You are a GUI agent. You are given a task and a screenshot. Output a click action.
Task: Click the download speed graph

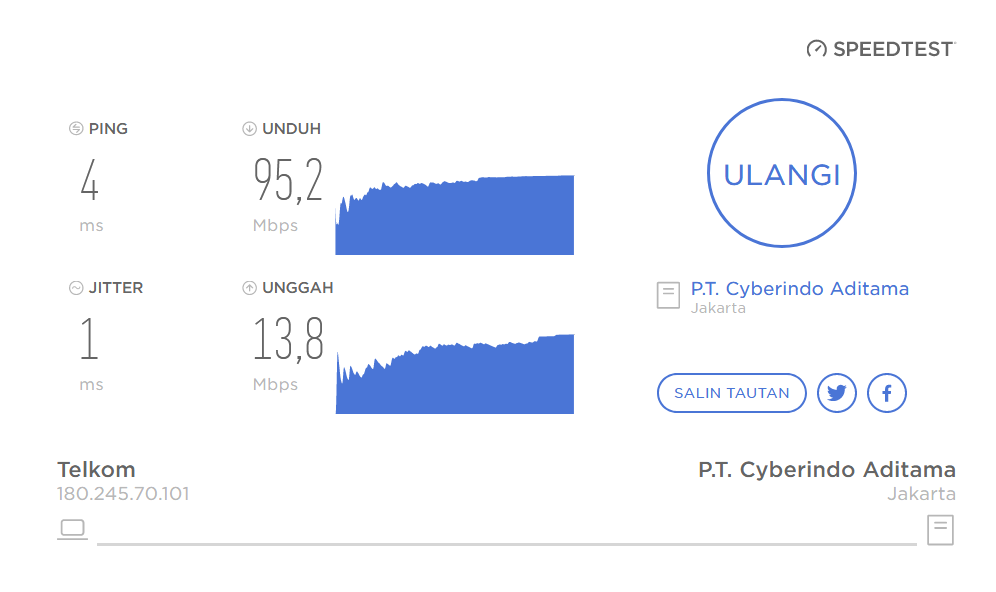coord(455,216)
